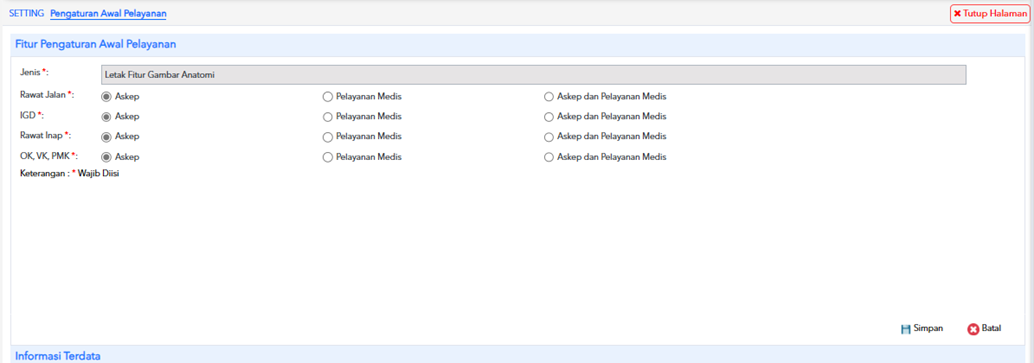Select Askep for Rawat Jalan
The height and width of the screenshot is (363, 1034).
[106, 96]
